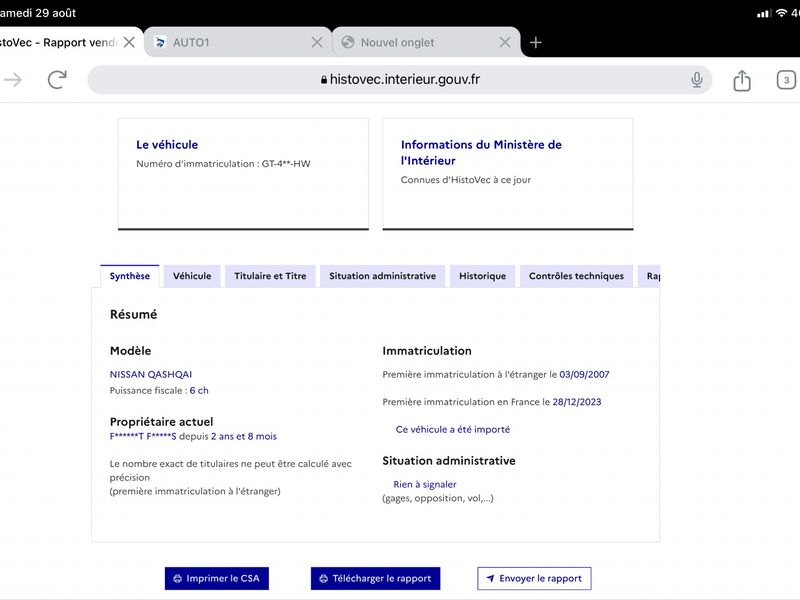Reload the page with the refresh icon
Screen dimensions: 800x600
click(57, 80)
